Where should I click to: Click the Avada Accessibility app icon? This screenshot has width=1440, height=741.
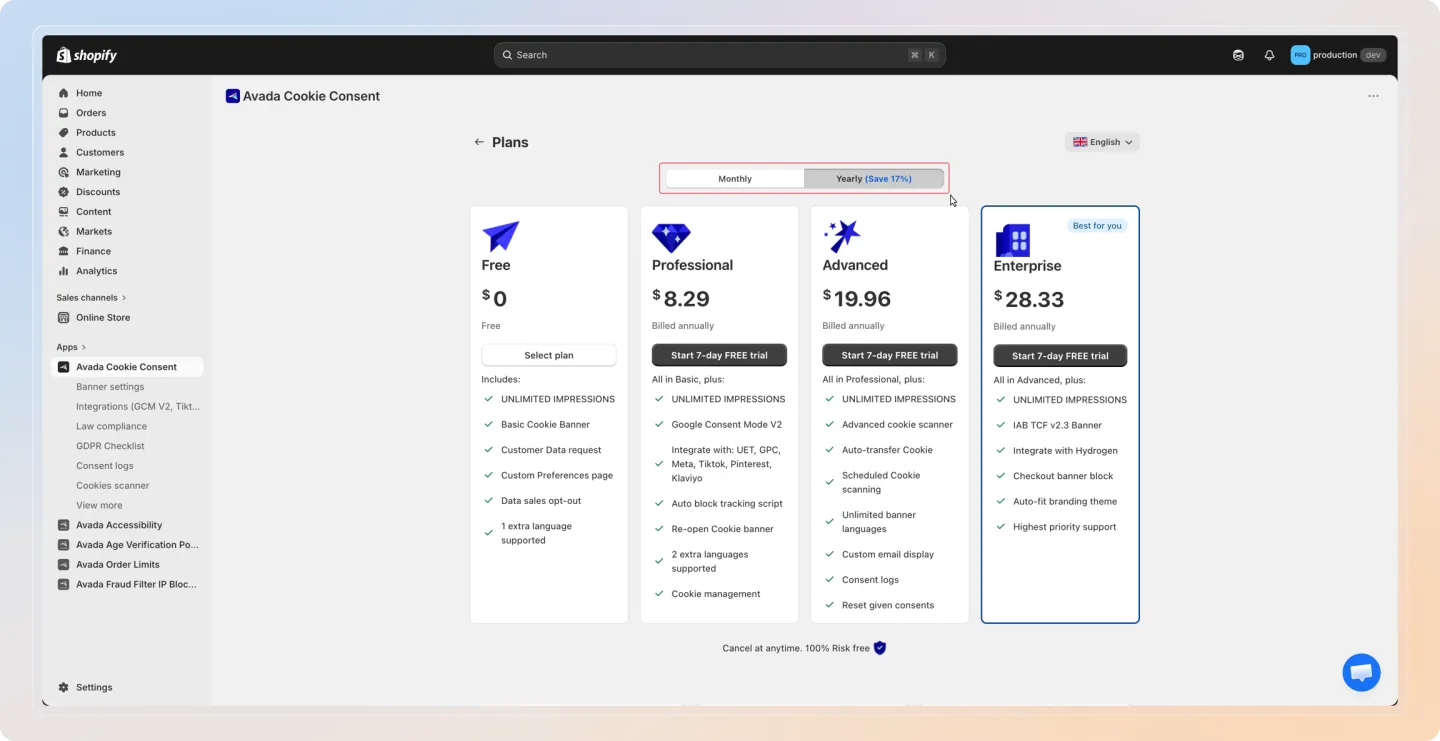(64, 525)
